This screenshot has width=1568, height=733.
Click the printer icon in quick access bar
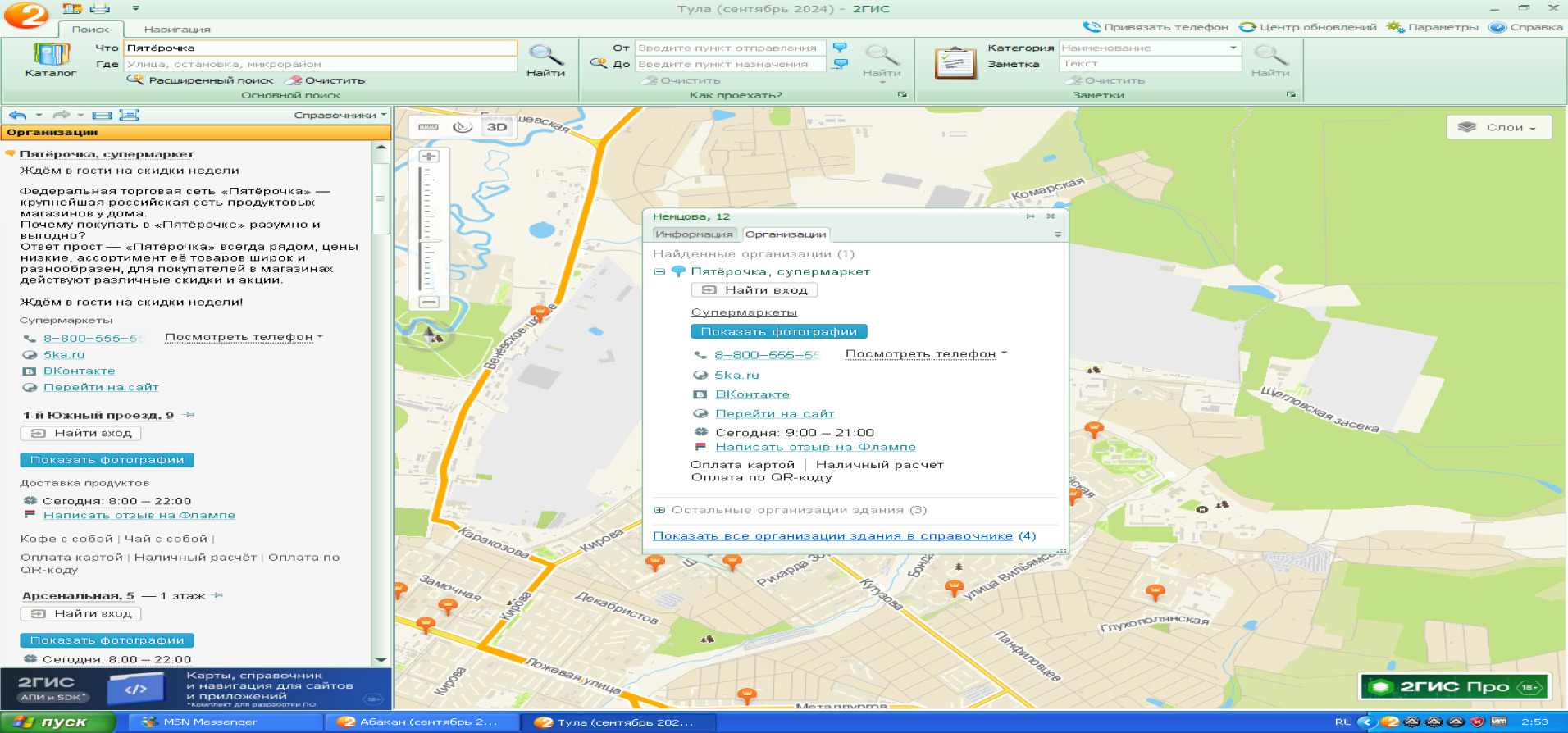[x=100, y=8]
